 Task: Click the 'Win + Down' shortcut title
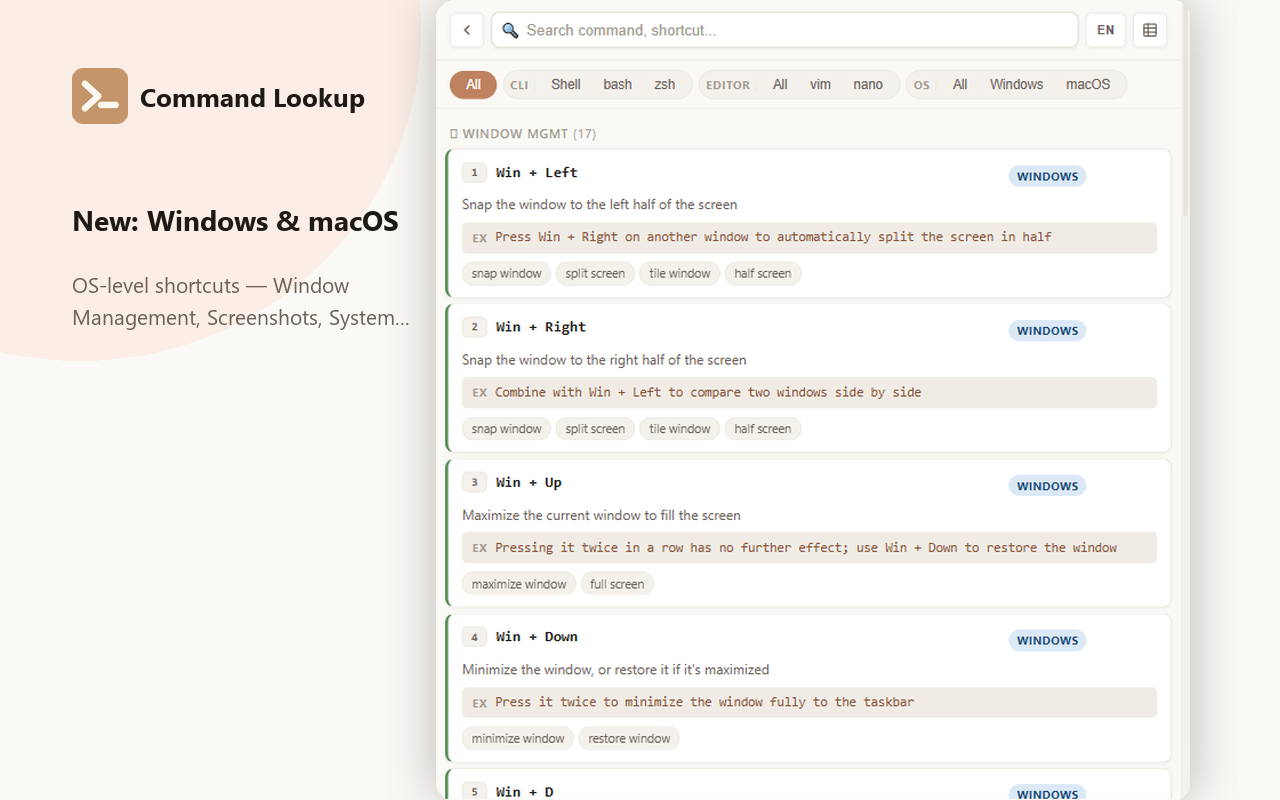(x=537, y=637)
